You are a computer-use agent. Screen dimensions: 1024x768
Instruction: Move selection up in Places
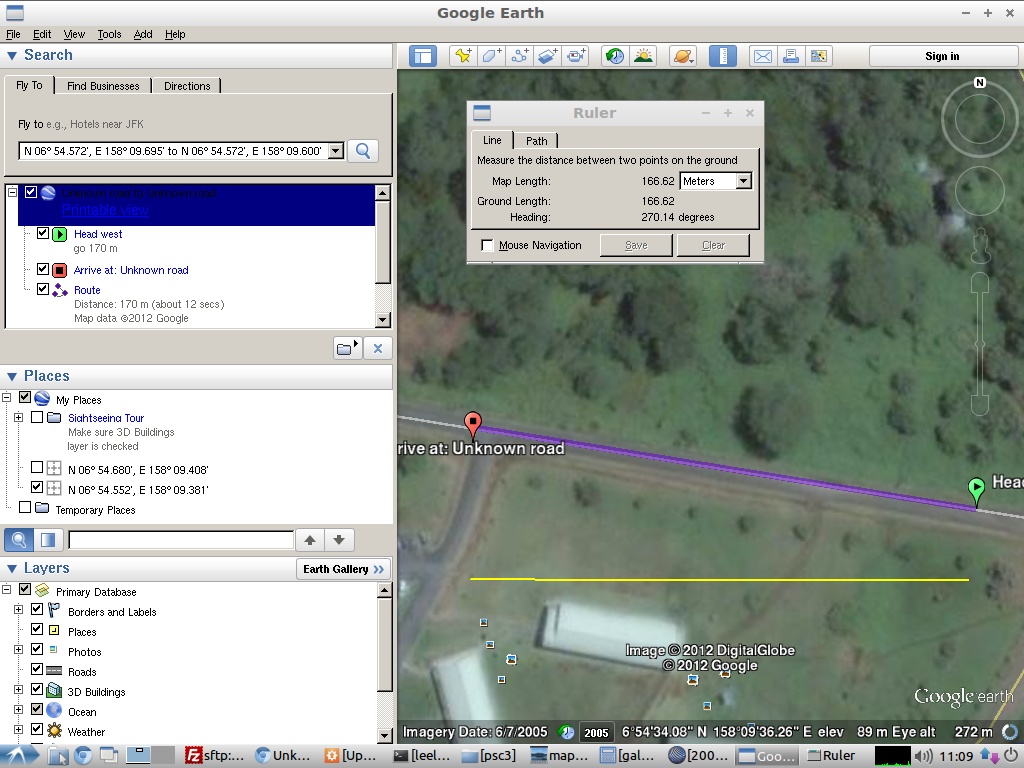310,540
